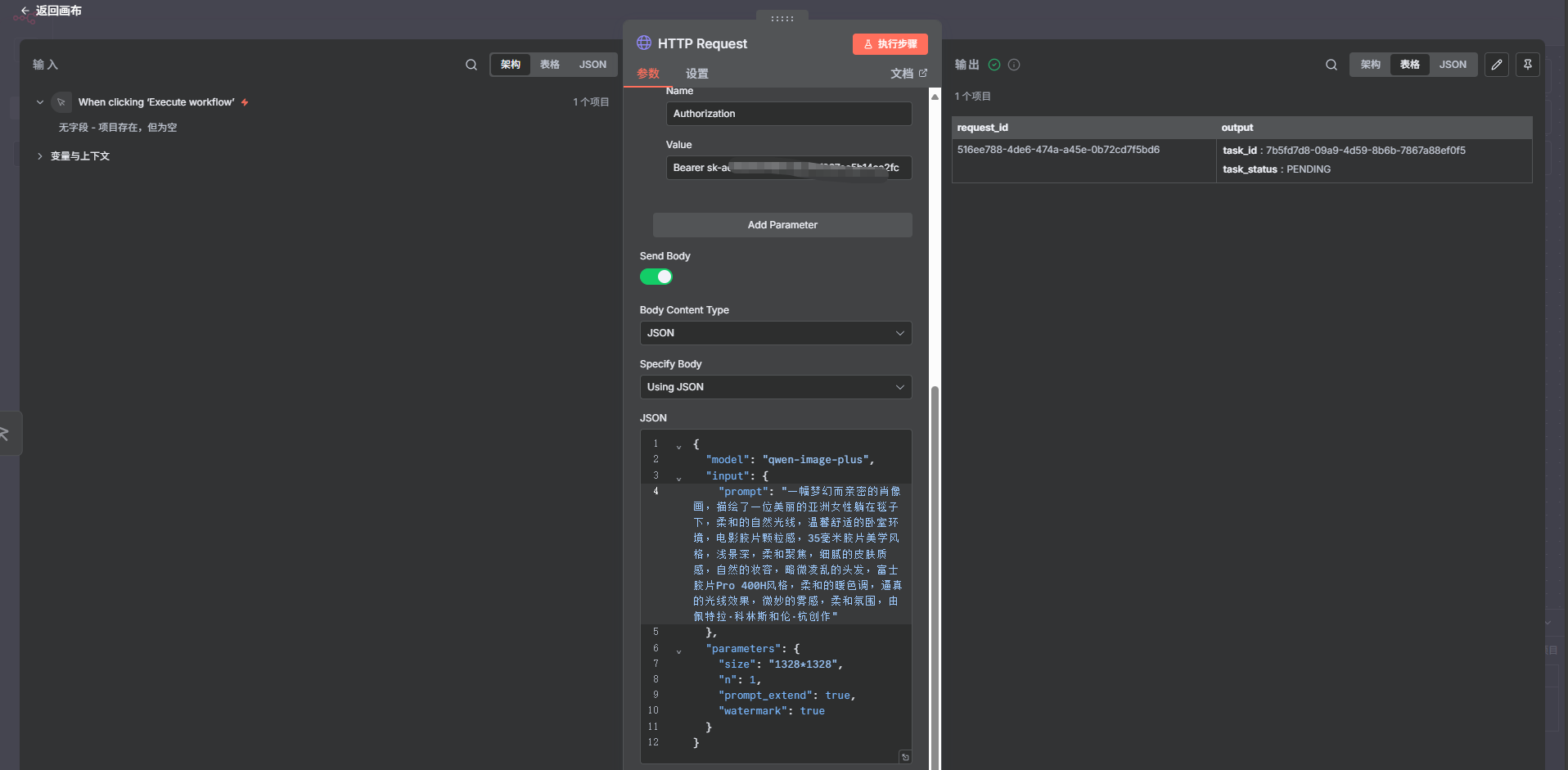
Task: Click the parameters scrollbar up arrow
Action: (x=935, y=97)
